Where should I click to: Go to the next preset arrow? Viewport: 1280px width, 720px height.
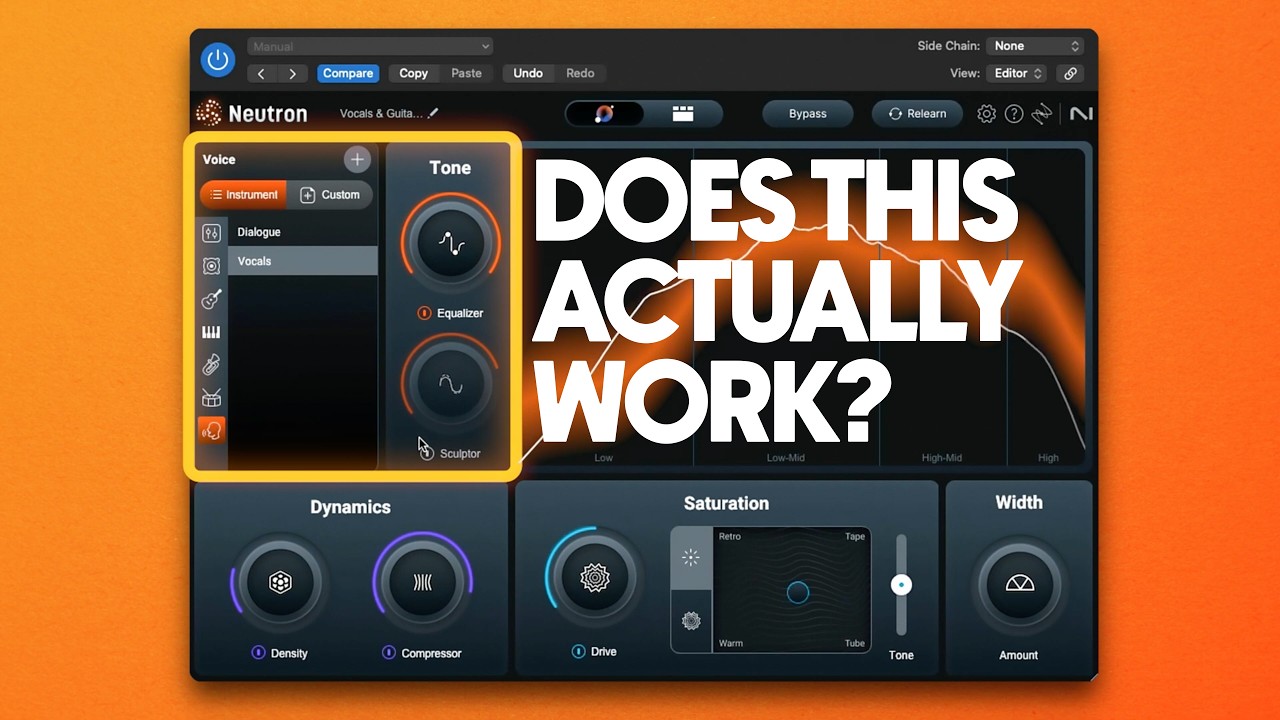click(292, 73)
